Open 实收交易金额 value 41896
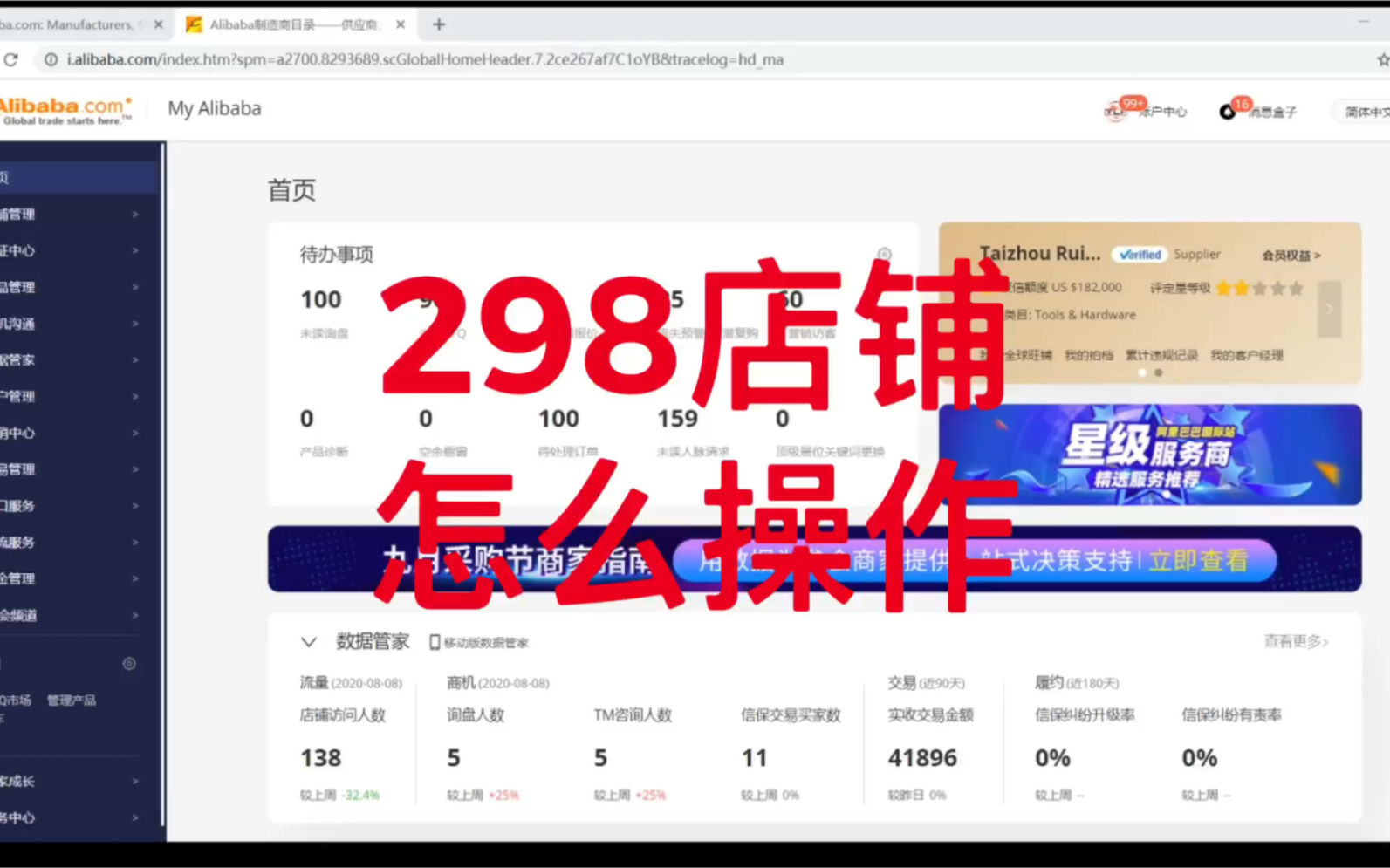Screen dimensions: 1390x868 pyautogui.click(x=922, y=758)
